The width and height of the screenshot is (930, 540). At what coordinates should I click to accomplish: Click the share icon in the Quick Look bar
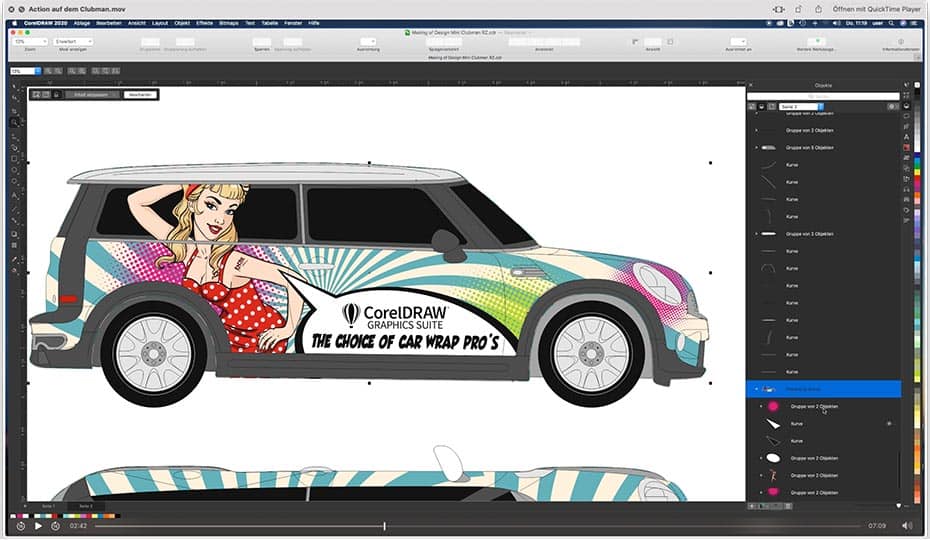click(x=818, y=9)
